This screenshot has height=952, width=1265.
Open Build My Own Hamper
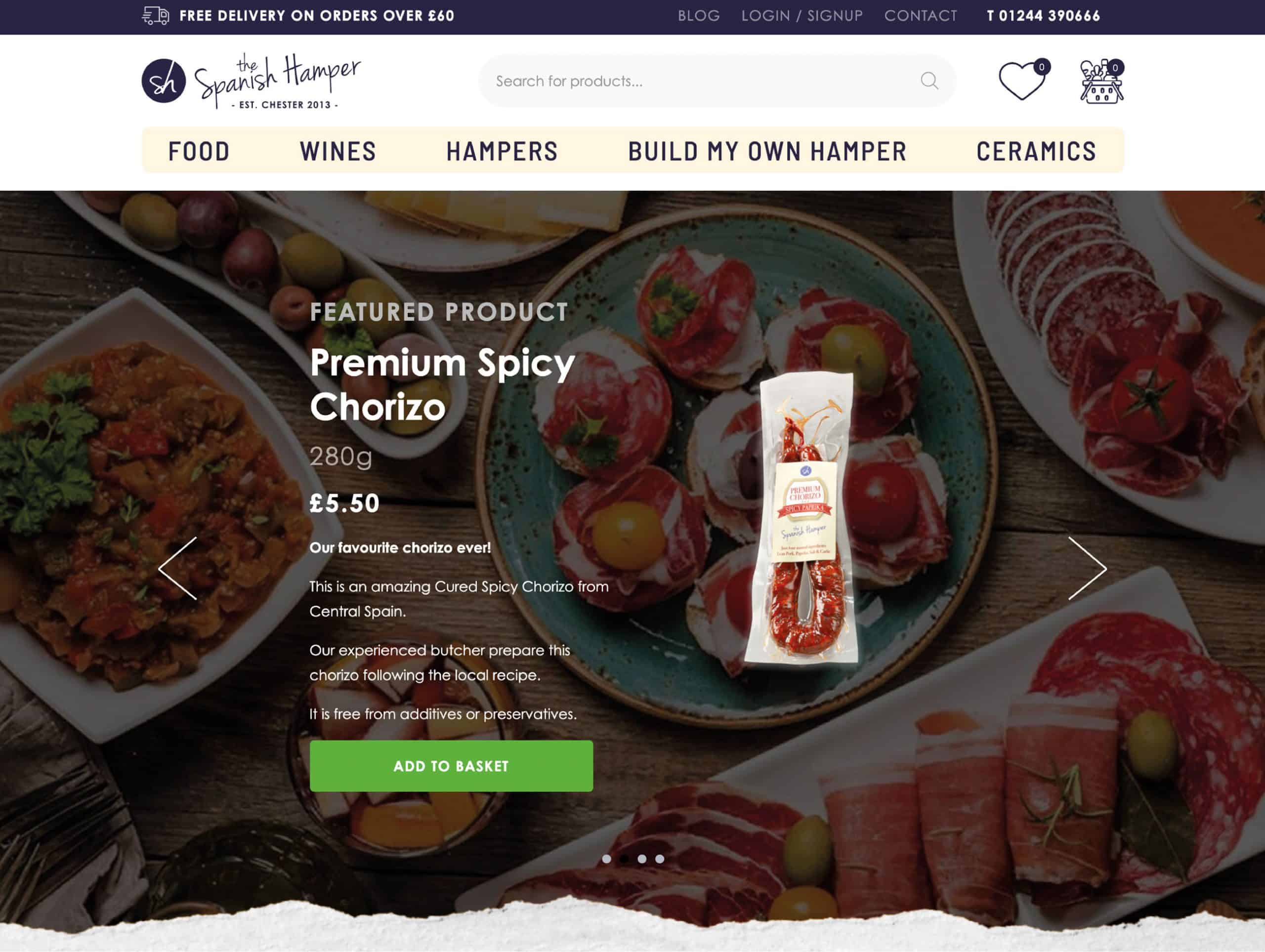[767, 151]
